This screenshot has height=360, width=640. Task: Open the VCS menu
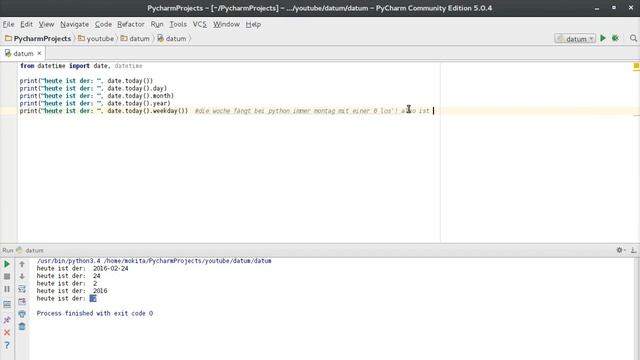[x=200, y=24]
